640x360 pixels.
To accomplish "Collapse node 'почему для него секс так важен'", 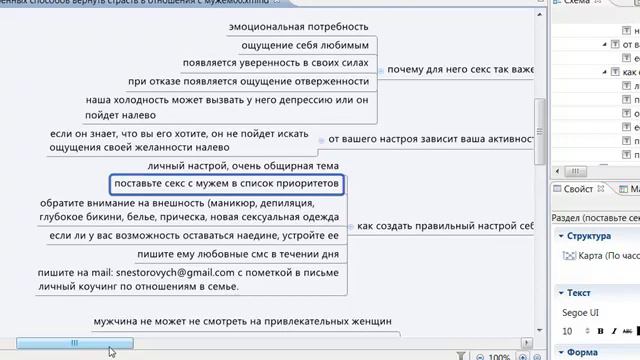I will point(380,70).
